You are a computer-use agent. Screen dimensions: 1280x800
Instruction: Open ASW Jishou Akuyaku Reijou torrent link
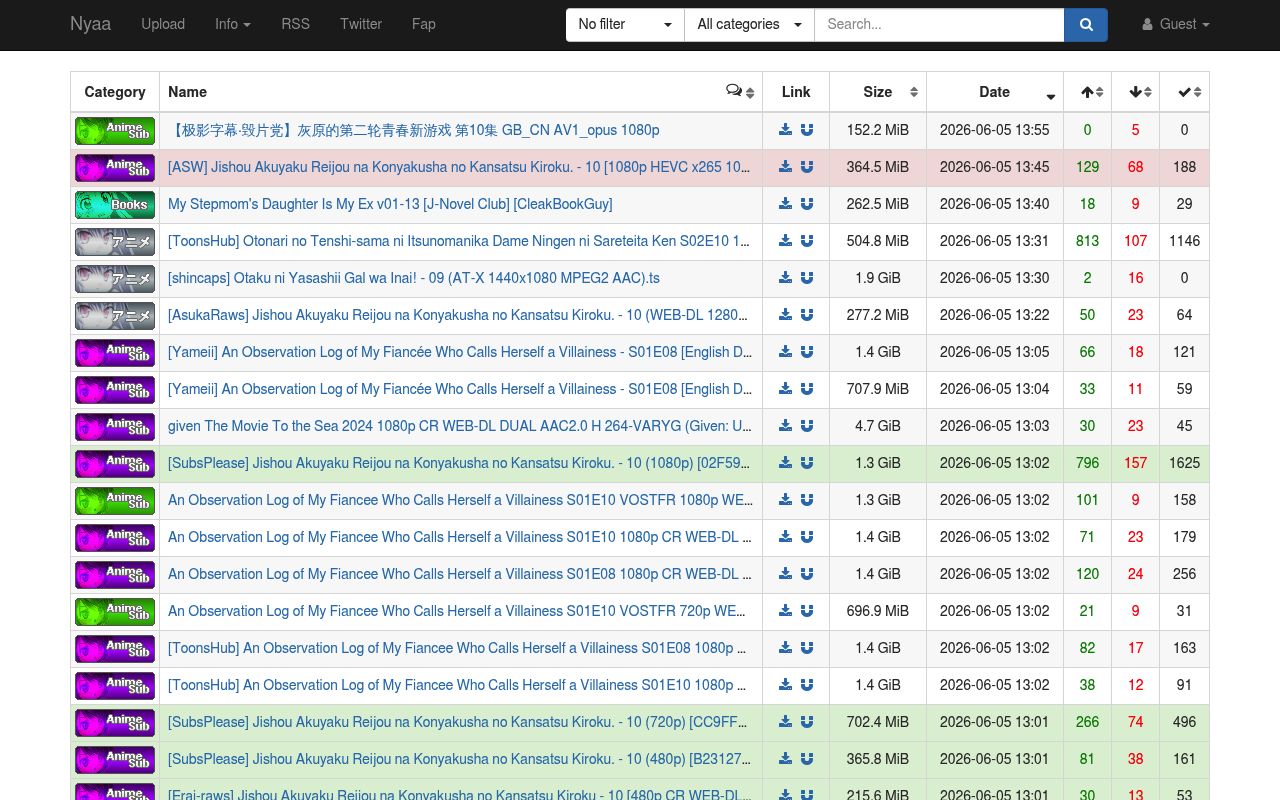point(459,167)
